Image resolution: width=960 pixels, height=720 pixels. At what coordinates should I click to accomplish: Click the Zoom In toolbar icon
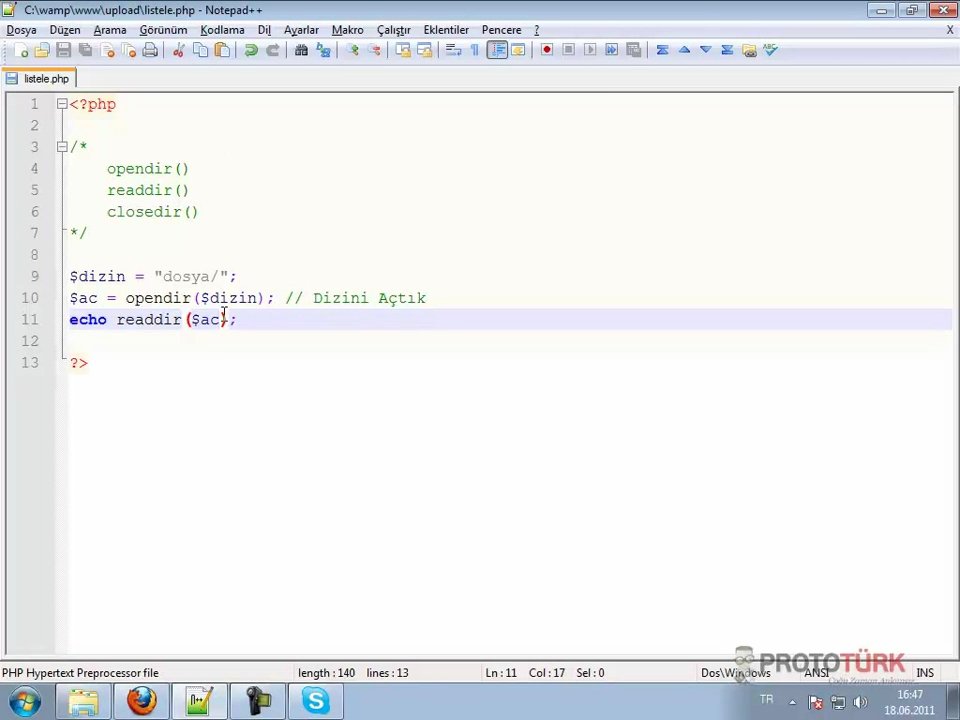click(352, 50)
